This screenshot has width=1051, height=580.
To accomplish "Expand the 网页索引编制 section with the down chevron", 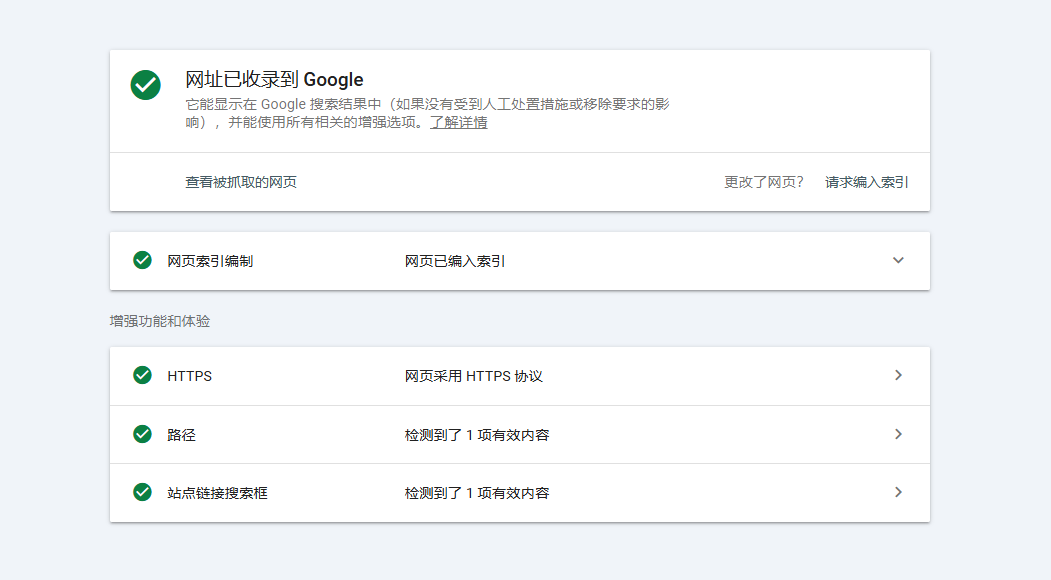I will [898, 260].
